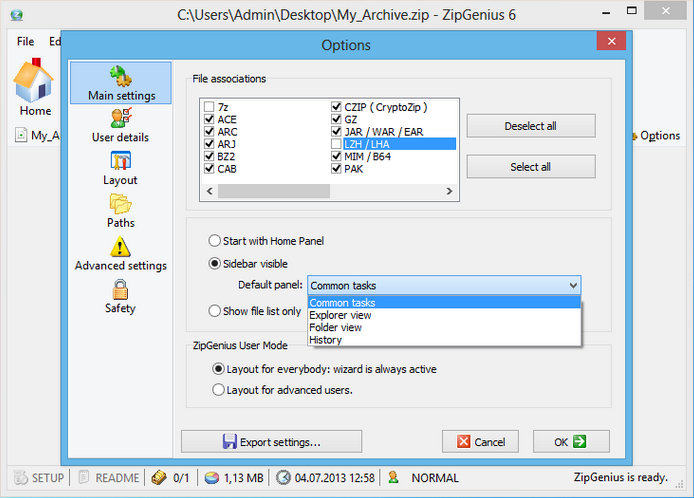Pick Common tasks from dropdown list
The width and height of the screenshot is (694, 498).
coord(444,303)
